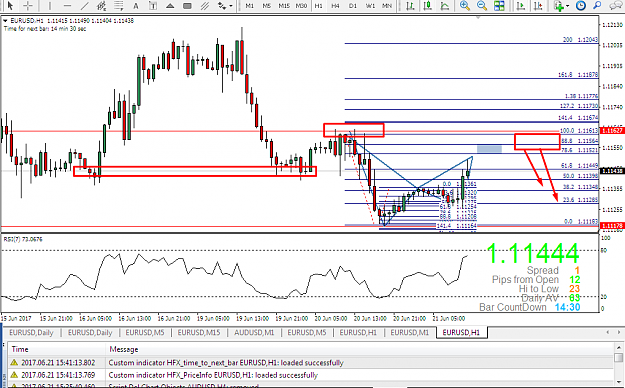Open the EURUSD,M15 chart tab
Image resolution: width=625 pixels, height=388 pixels.
[x=199, y=332]
